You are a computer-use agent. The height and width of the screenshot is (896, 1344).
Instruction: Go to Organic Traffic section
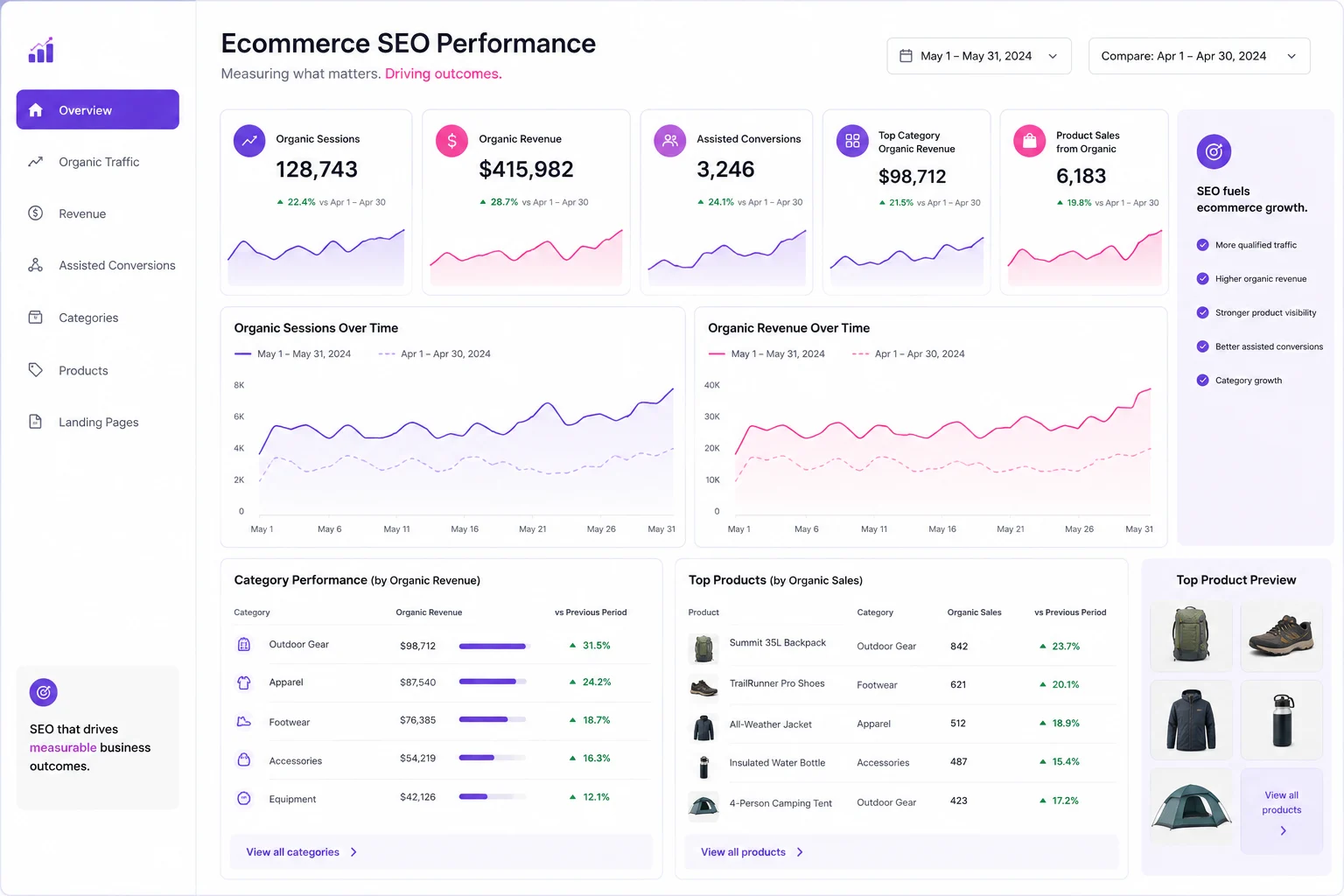click(x=98, y=162)
